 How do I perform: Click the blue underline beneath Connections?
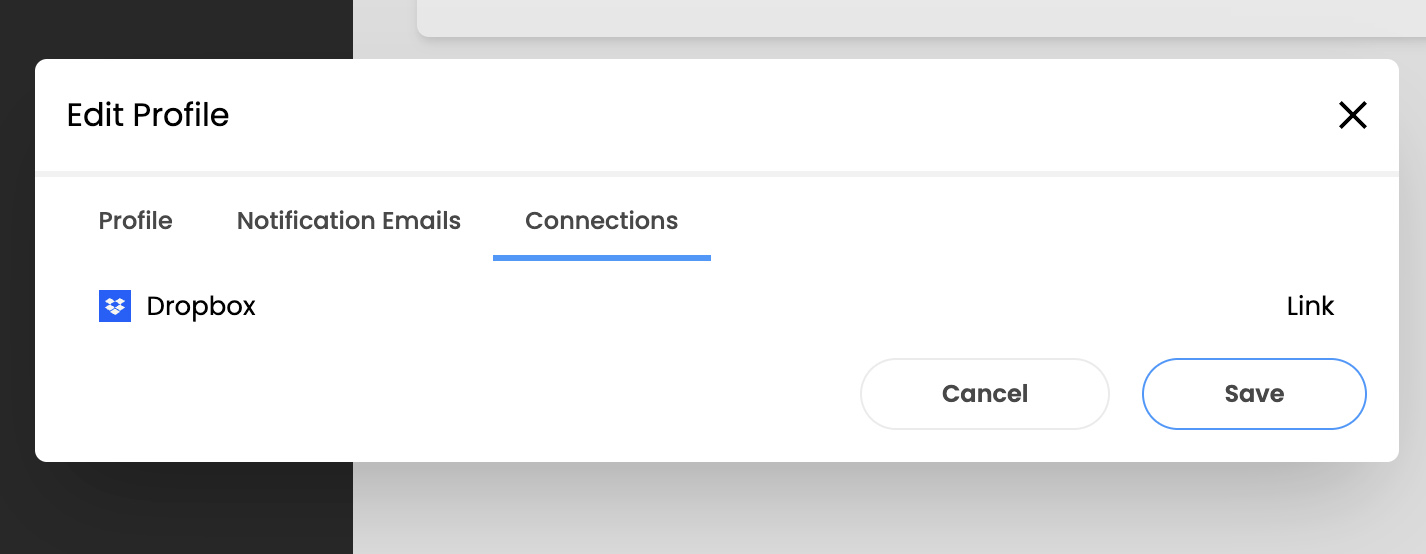pos(601,258)
